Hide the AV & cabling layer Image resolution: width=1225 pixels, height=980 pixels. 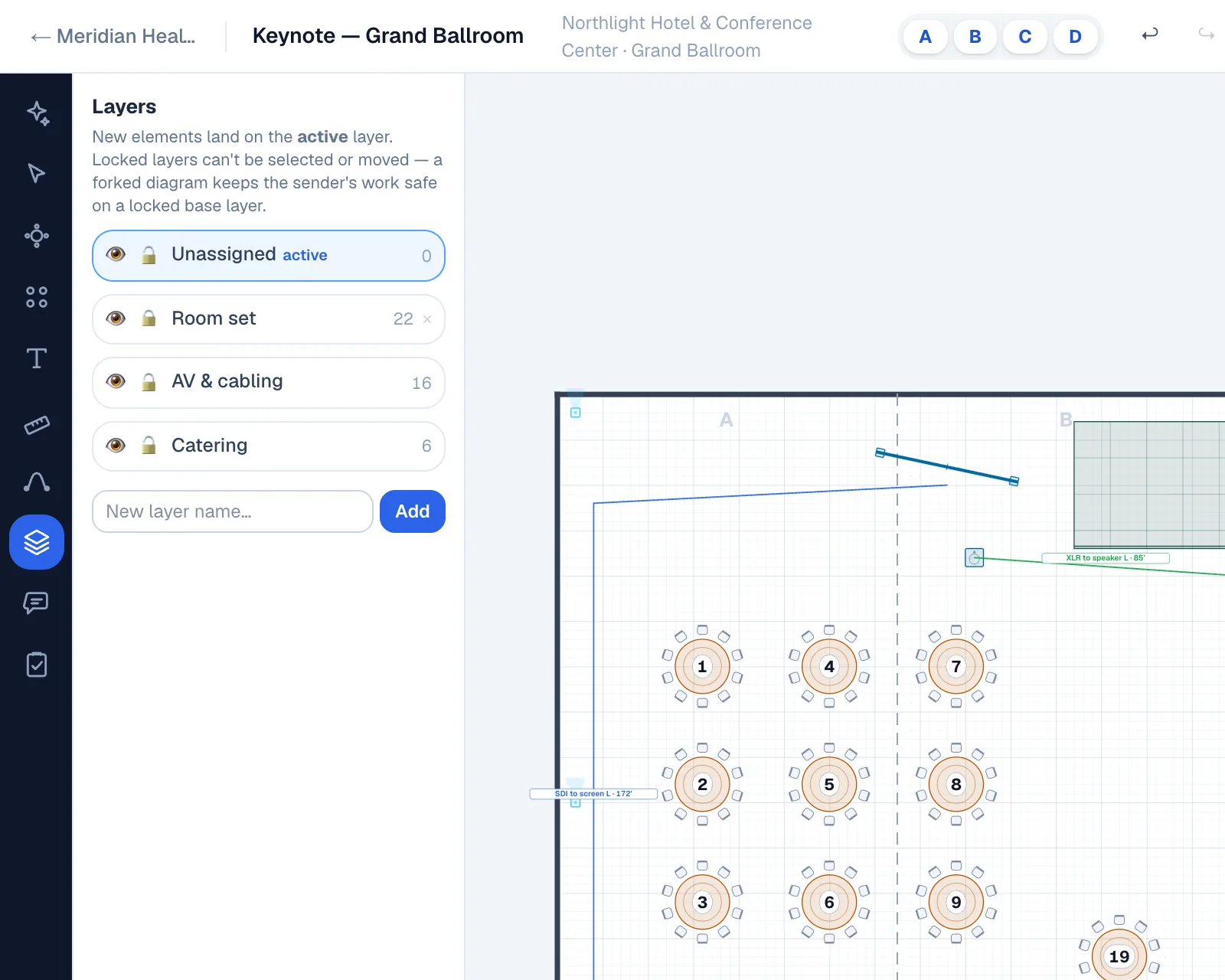pos(116,381)
